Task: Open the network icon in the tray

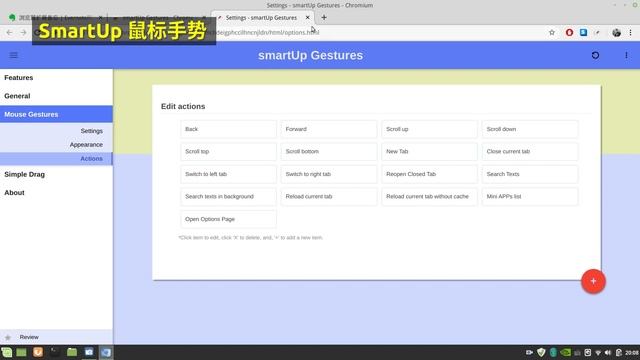Action: pos(598,353)
